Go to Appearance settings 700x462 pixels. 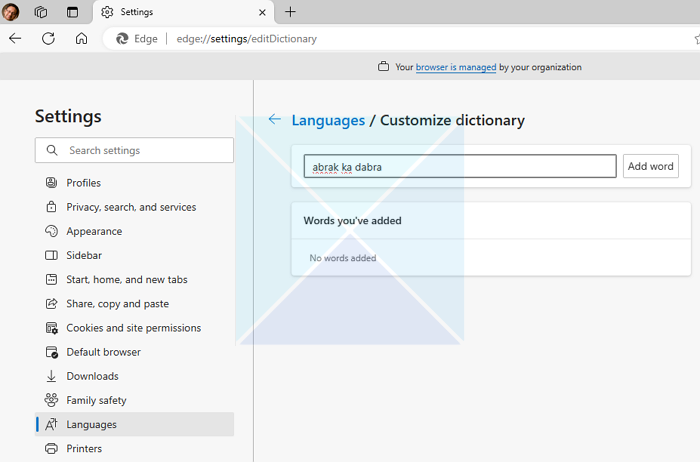94,231
